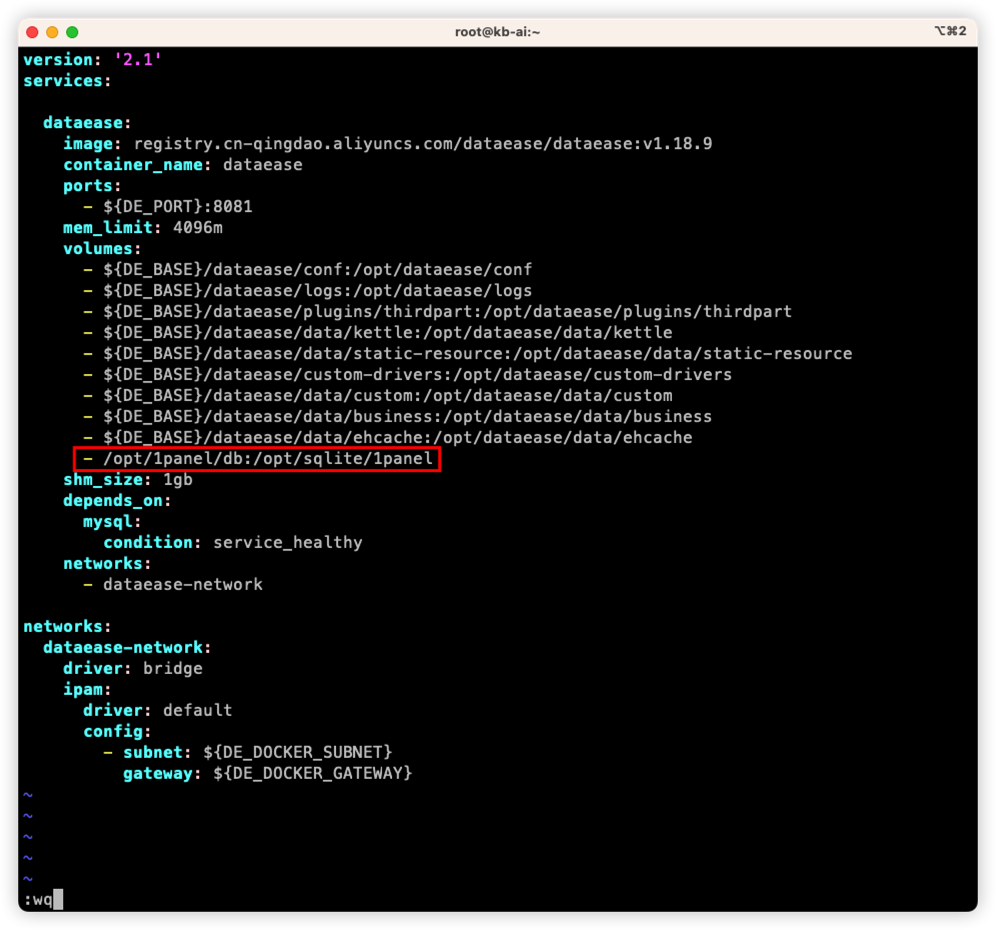The width and height of the screenshot is (996, 930).
Task: Click the service_healthy condition value
Action: 287,543
